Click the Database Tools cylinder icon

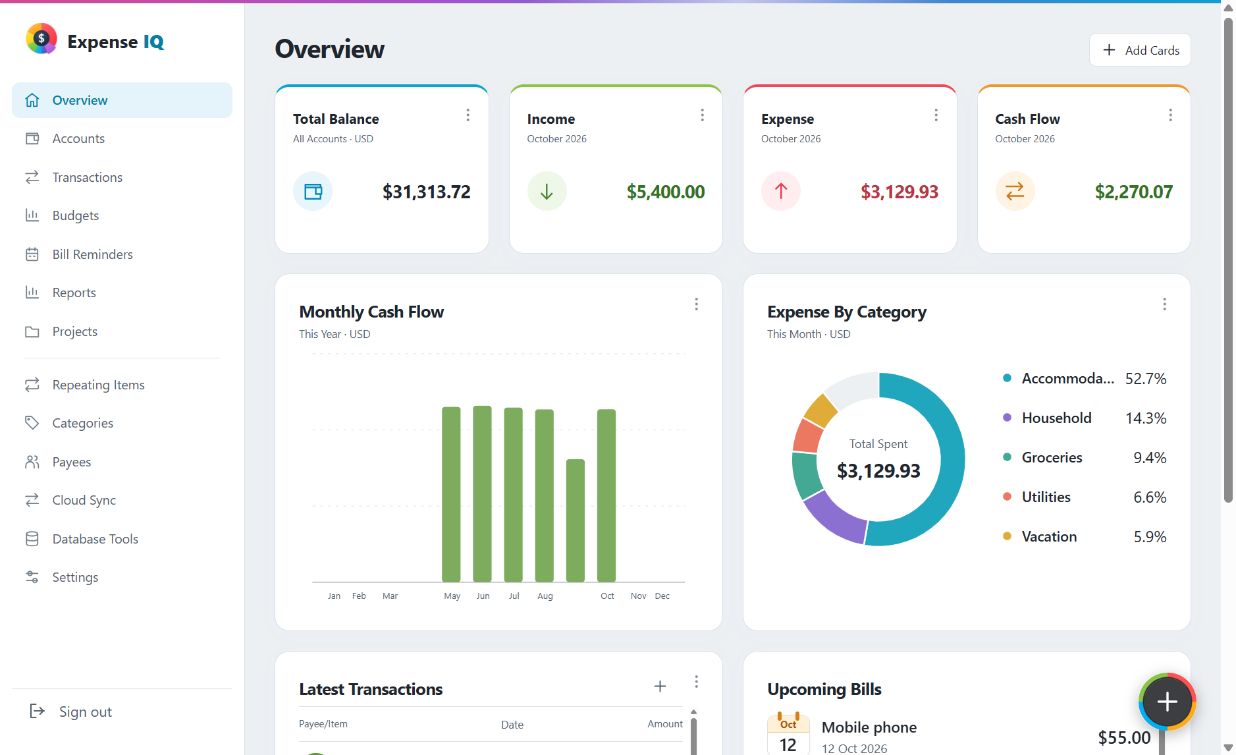point(32,539)
